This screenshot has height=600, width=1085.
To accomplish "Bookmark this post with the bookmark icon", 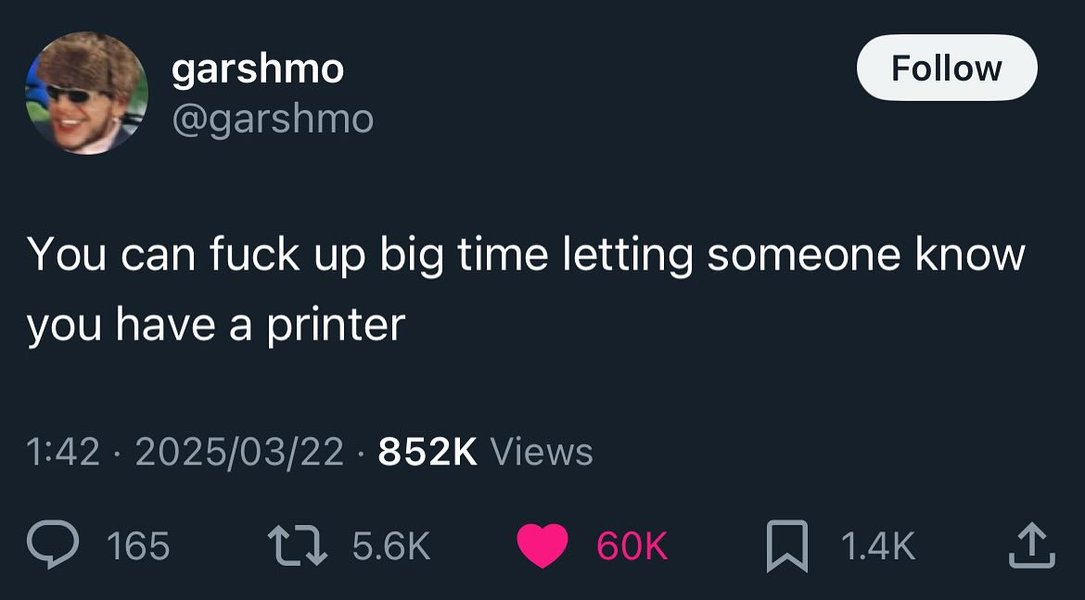I will pyautogui.click(x=788, y=546).
